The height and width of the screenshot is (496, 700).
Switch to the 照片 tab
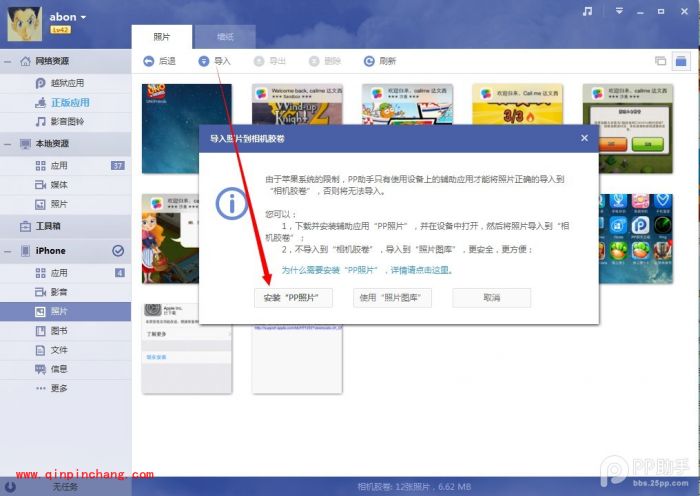click(x=162, y=37)
